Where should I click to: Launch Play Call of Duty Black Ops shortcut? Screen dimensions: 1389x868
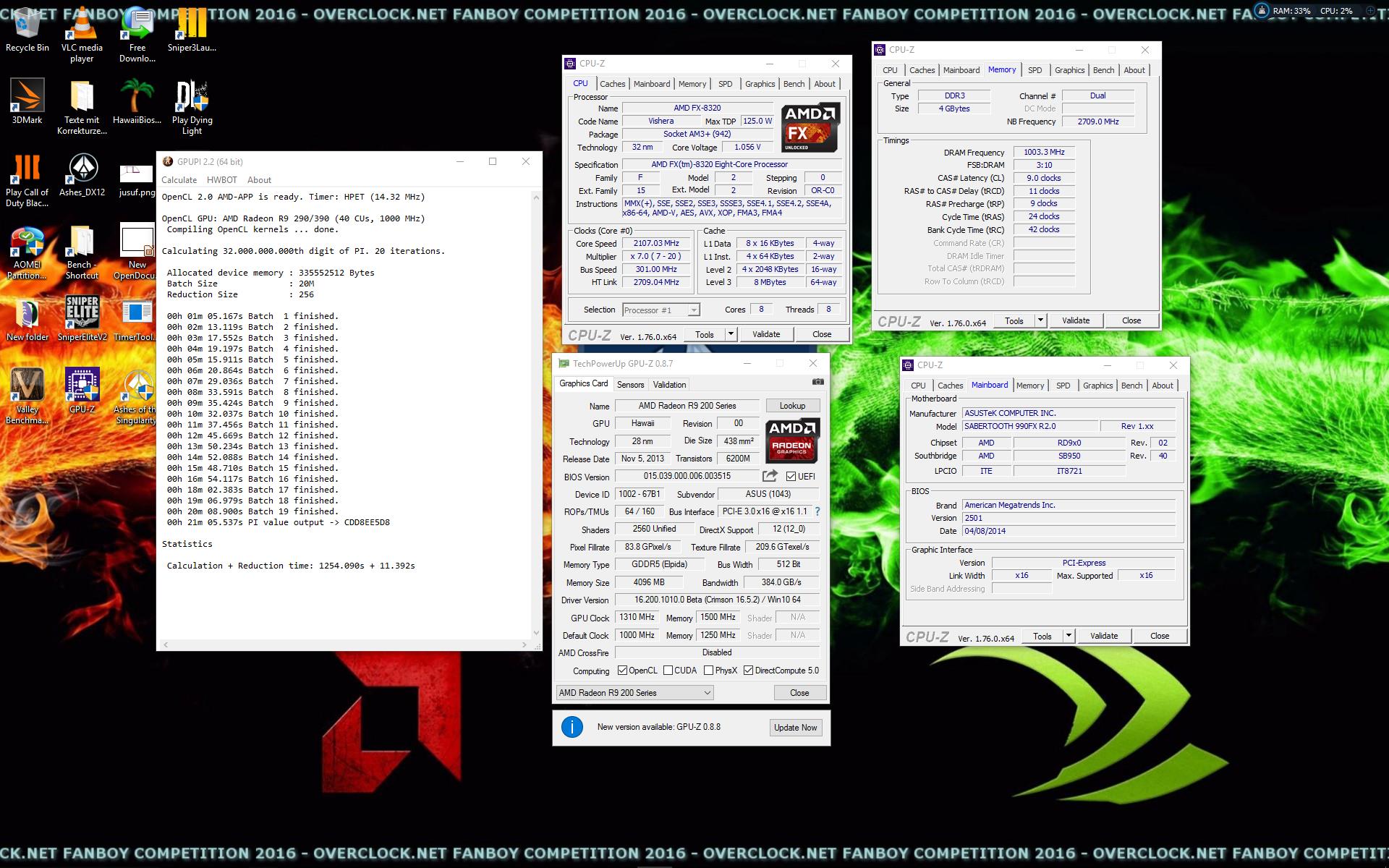point(27,179)
